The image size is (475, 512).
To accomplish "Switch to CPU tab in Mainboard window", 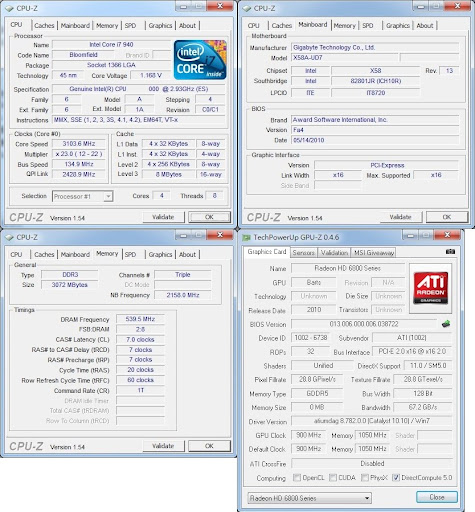I will pos(254,26).
